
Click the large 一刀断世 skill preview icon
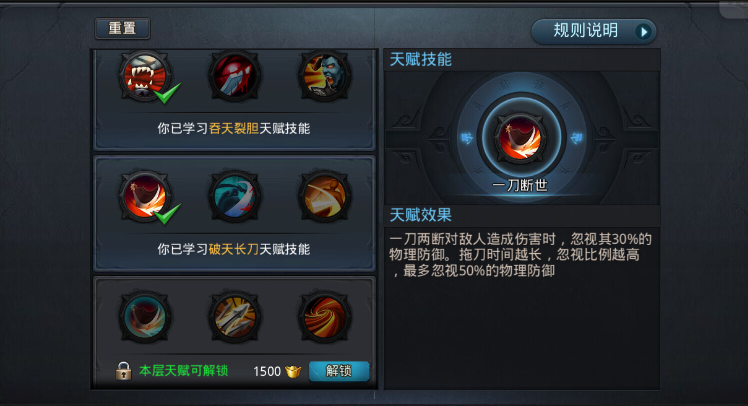click(520, 138)
